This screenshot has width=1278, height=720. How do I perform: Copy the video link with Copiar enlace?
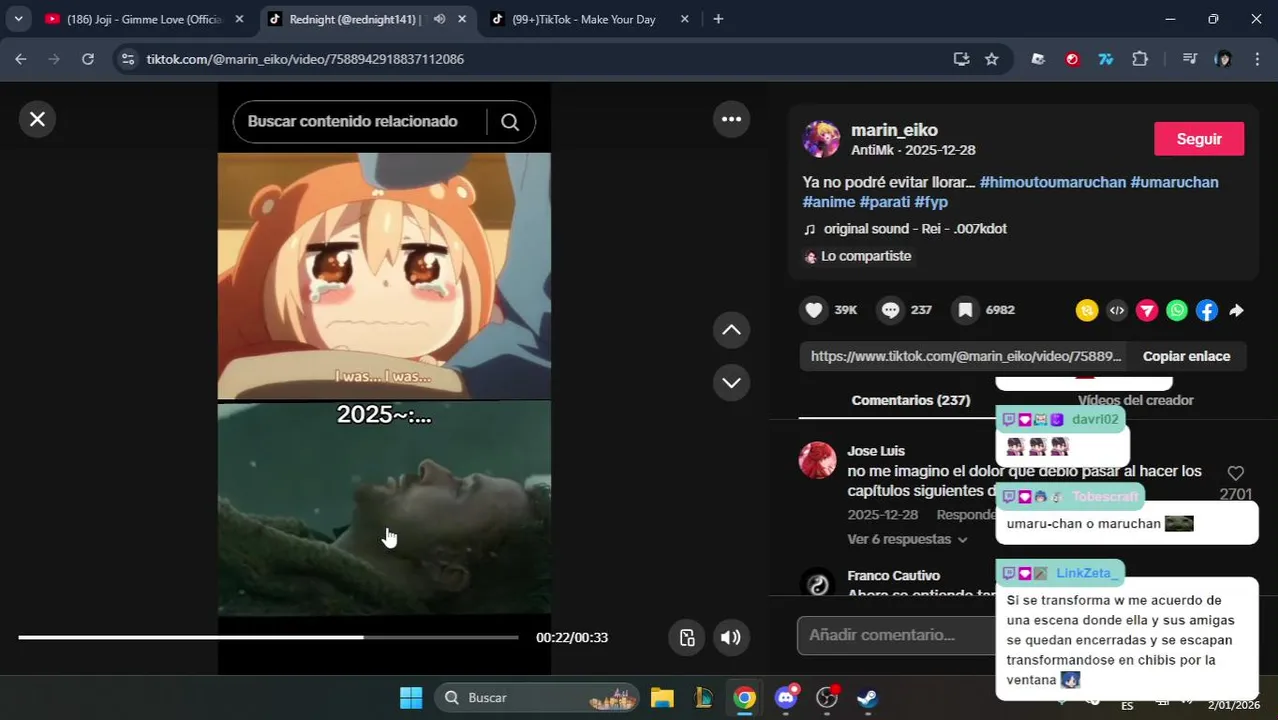[1186, 356]
